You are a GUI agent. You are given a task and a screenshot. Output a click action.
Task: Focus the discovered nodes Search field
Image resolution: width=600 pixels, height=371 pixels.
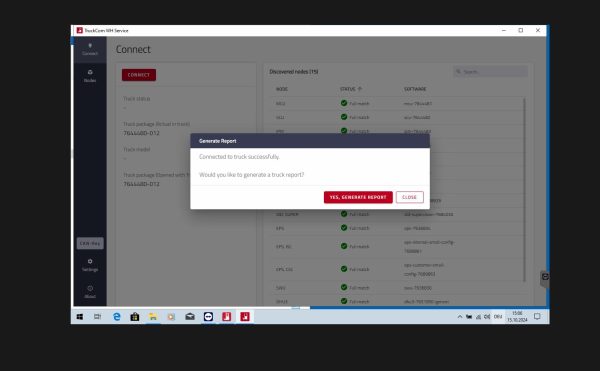click(491, 72)
